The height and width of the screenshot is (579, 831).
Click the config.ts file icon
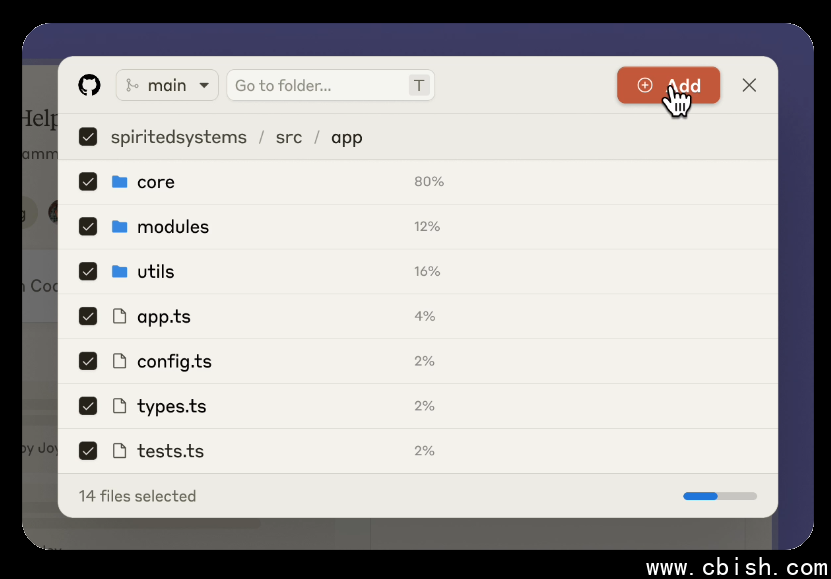pyautogui.click(x=120, y=361)
